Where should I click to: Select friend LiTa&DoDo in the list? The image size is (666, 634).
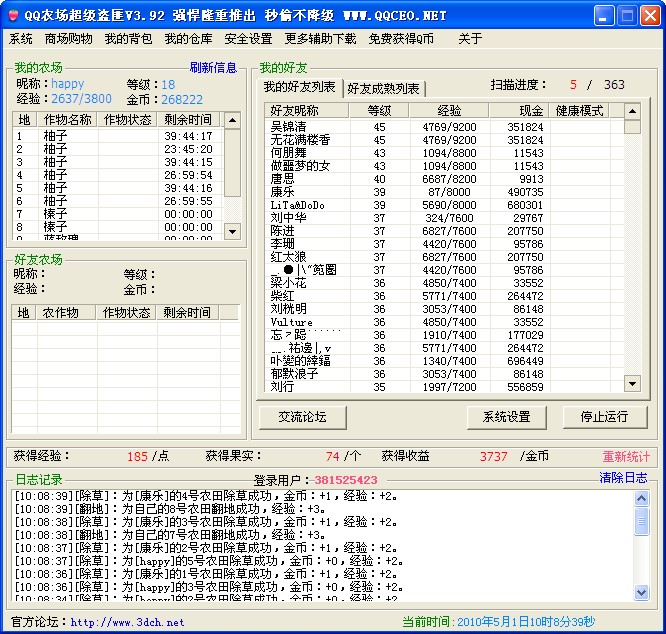(444, 205)
